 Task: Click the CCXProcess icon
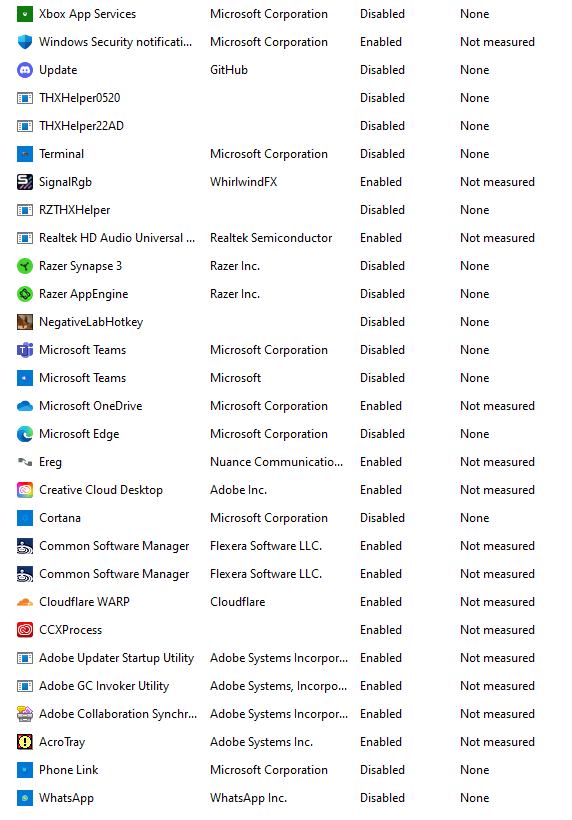pyautogui.click(x=25, y=630)
